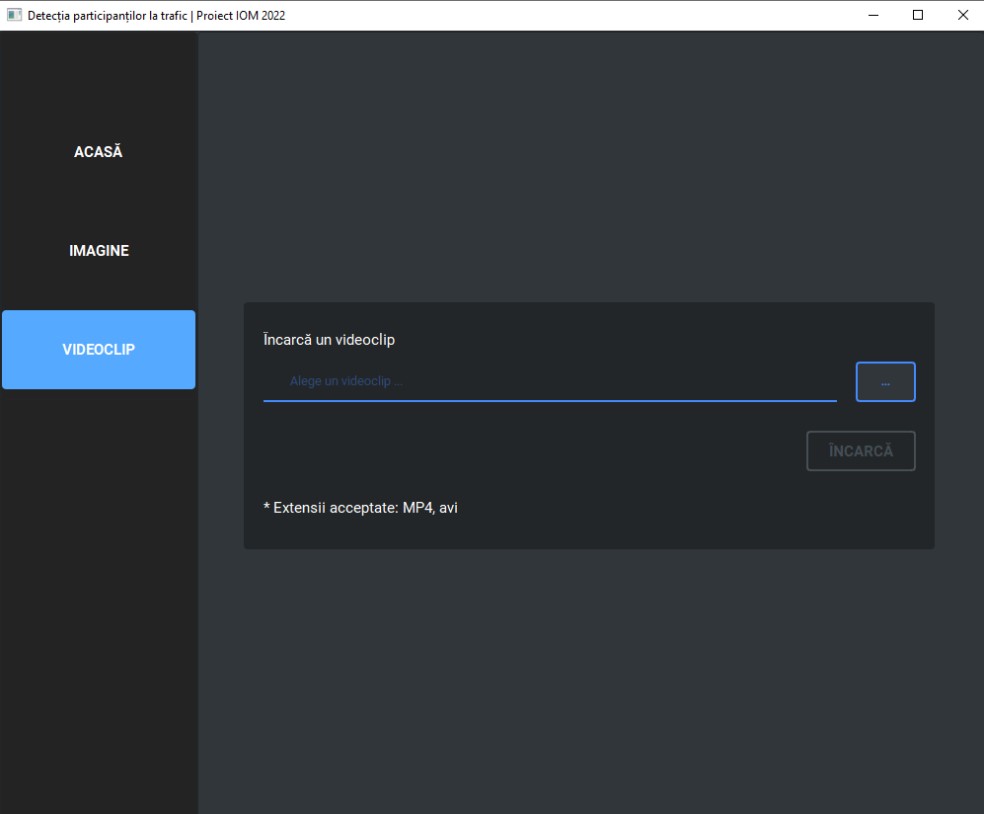Click the empty sidebar area below VIDEOCLIP
The height and width of the screenshot is (814, 984).
point(98,600)
